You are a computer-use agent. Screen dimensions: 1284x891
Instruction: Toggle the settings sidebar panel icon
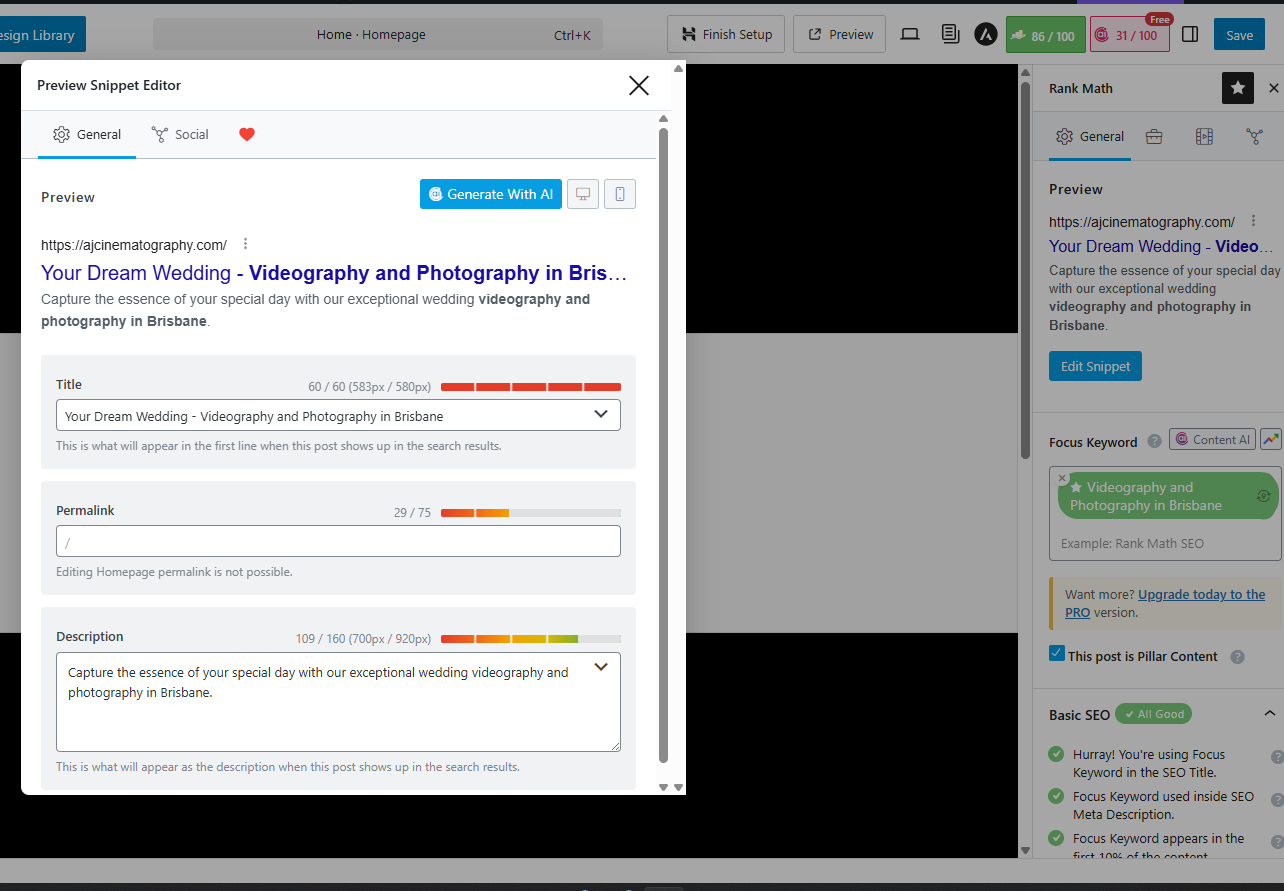1190,34
